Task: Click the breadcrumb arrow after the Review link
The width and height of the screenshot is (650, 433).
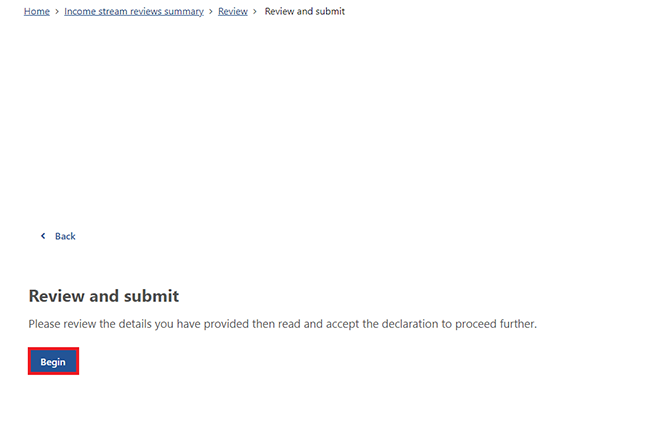Action: click(255, 12)
